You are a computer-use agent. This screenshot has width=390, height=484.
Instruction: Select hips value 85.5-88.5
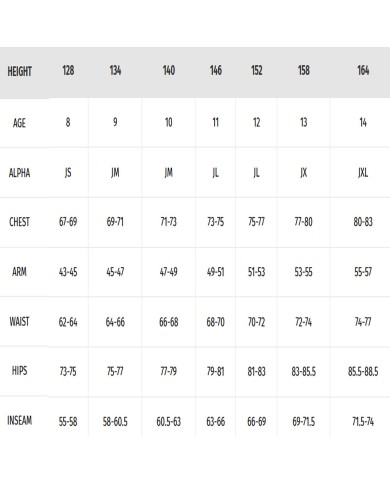point(363,371)
